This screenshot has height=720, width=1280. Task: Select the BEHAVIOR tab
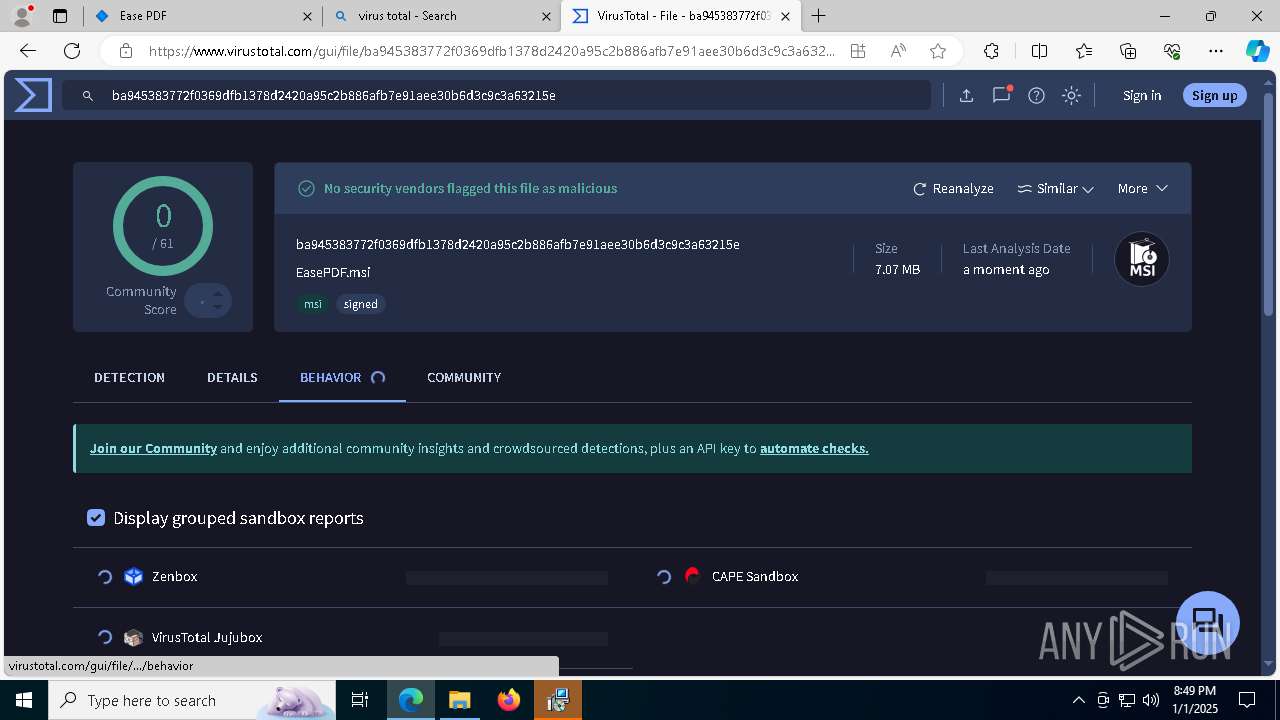pos(342,377)
